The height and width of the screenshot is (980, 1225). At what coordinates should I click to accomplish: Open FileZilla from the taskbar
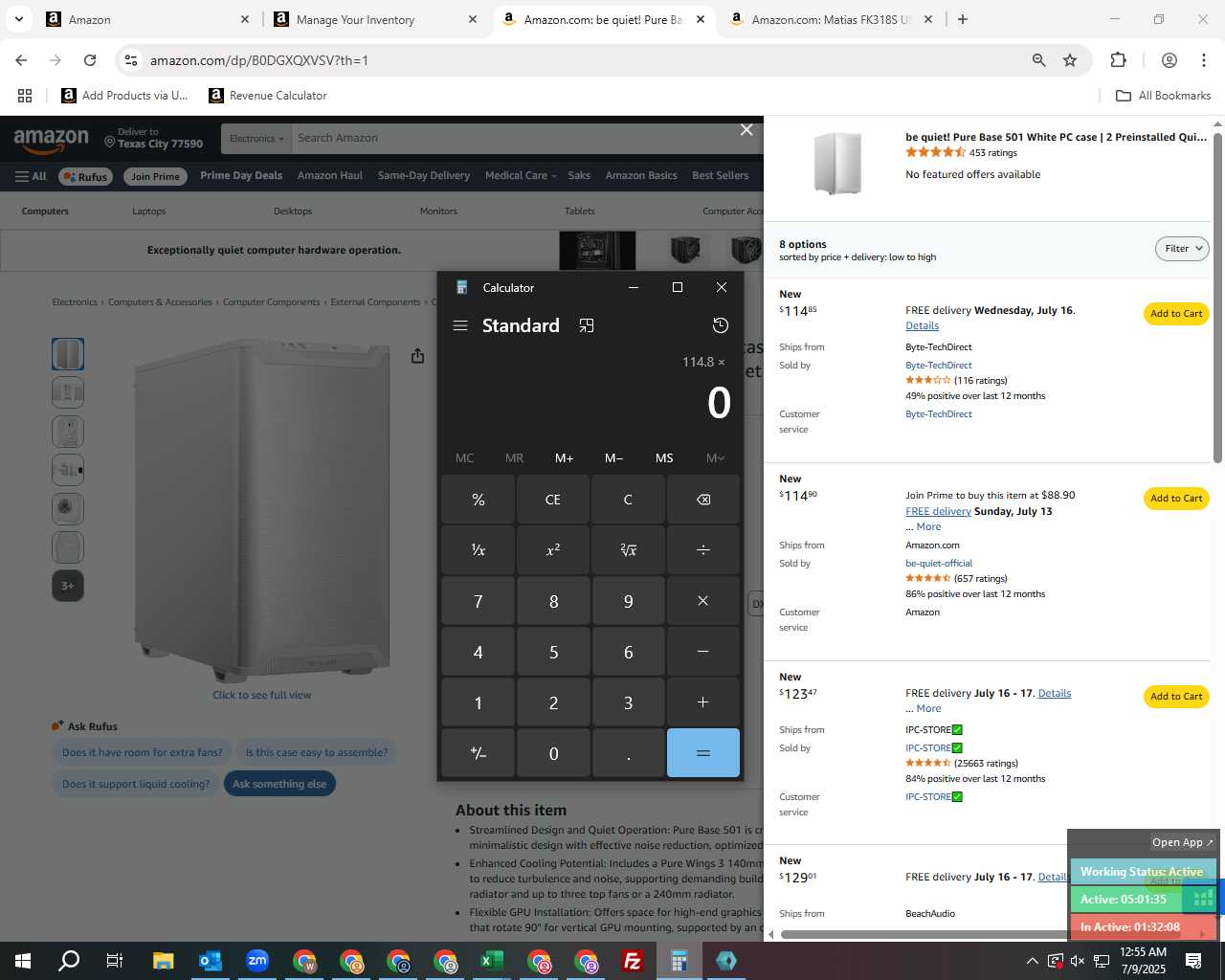point(633,961)
